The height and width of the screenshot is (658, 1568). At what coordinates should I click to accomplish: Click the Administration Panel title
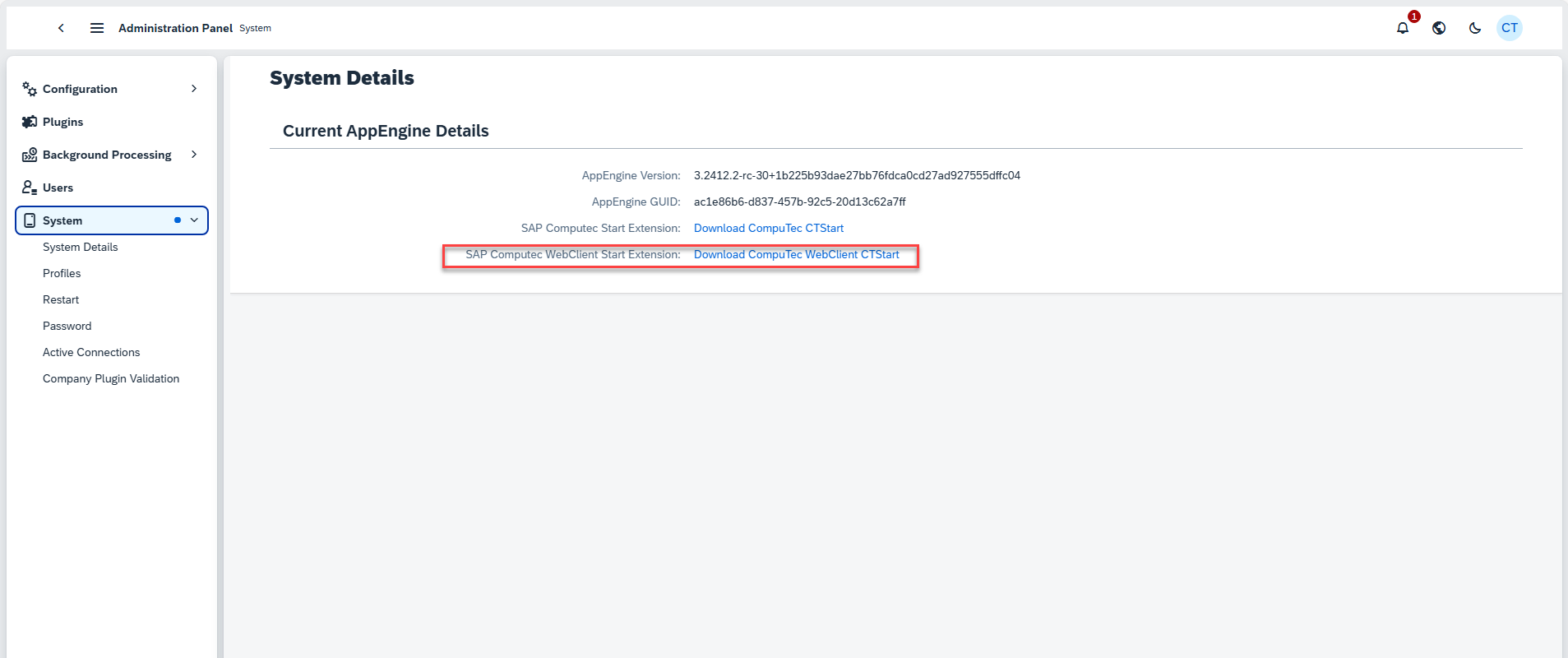tap(176, 28)
